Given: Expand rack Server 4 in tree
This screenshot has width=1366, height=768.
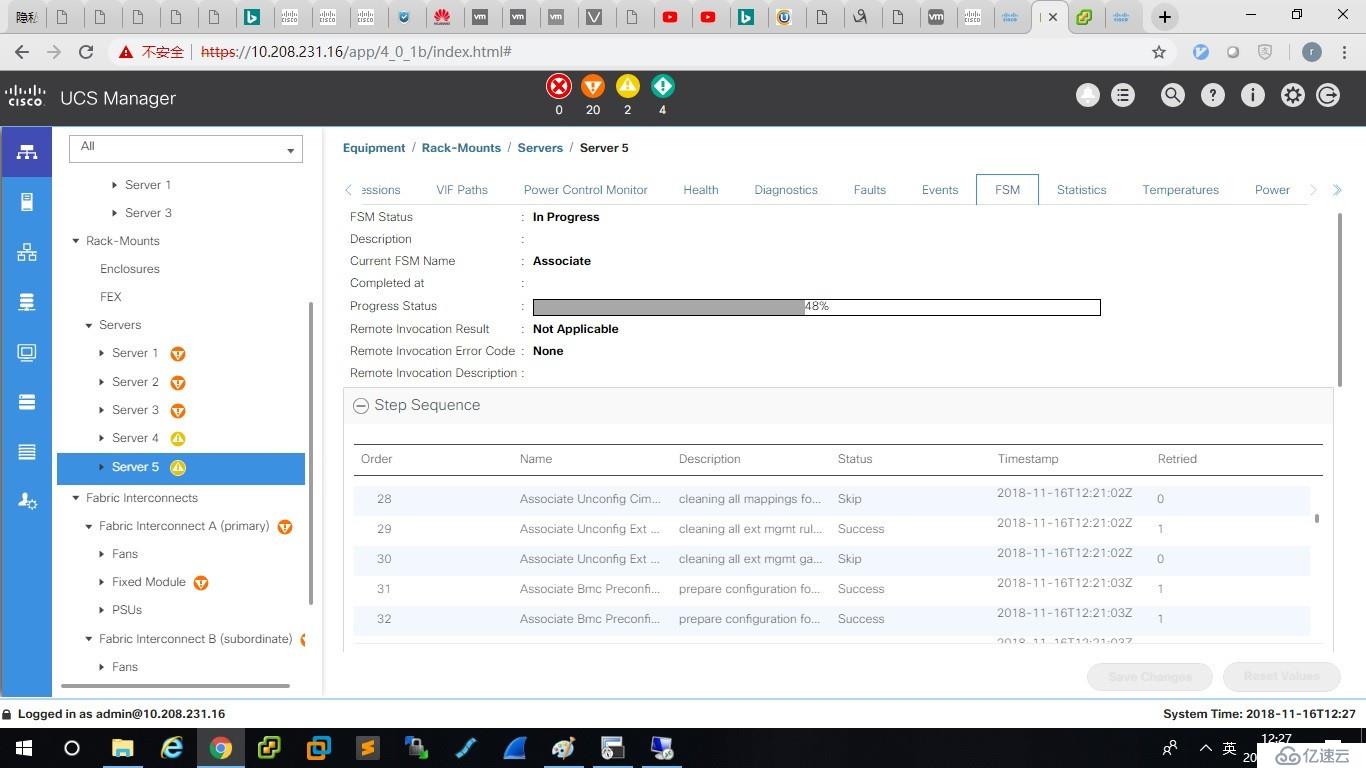Looking at the screenshot, I should tap(102, 438).
